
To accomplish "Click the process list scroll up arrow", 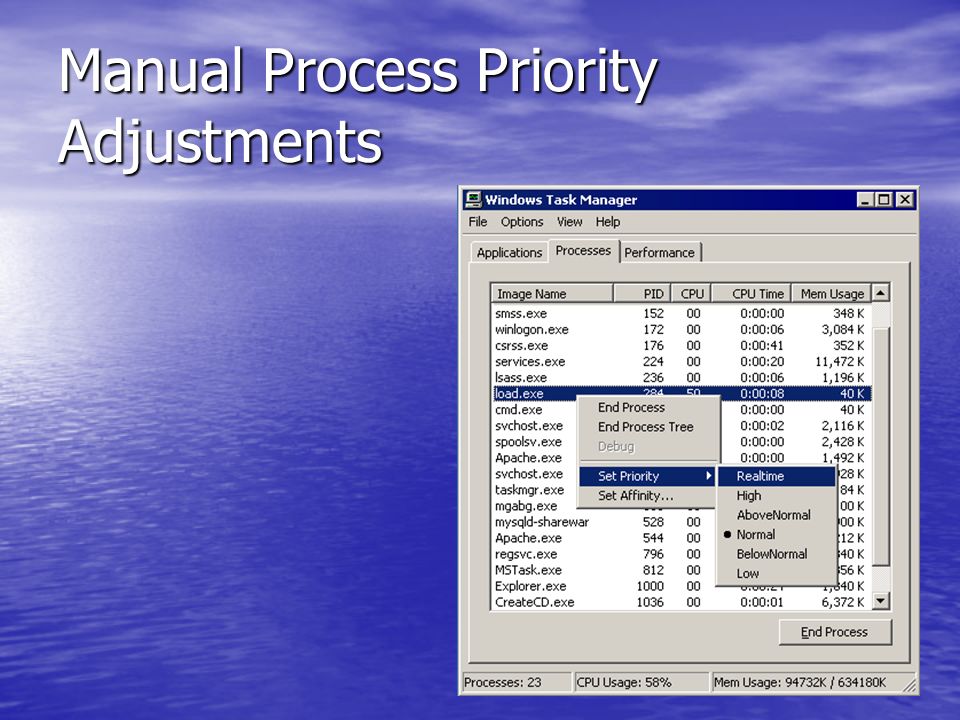I will [880, 293].
